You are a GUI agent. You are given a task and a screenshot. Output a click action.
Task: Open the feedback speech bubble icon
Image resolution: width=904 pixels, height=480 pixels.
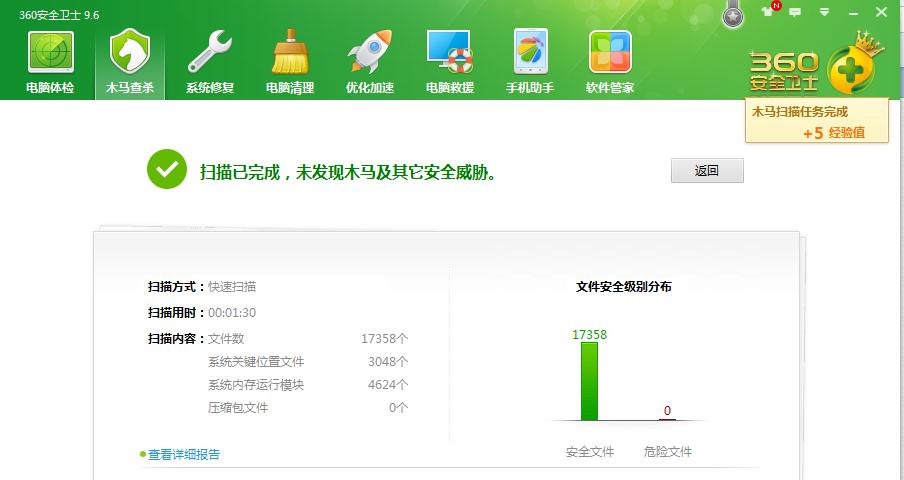click(x=796, y=12)
